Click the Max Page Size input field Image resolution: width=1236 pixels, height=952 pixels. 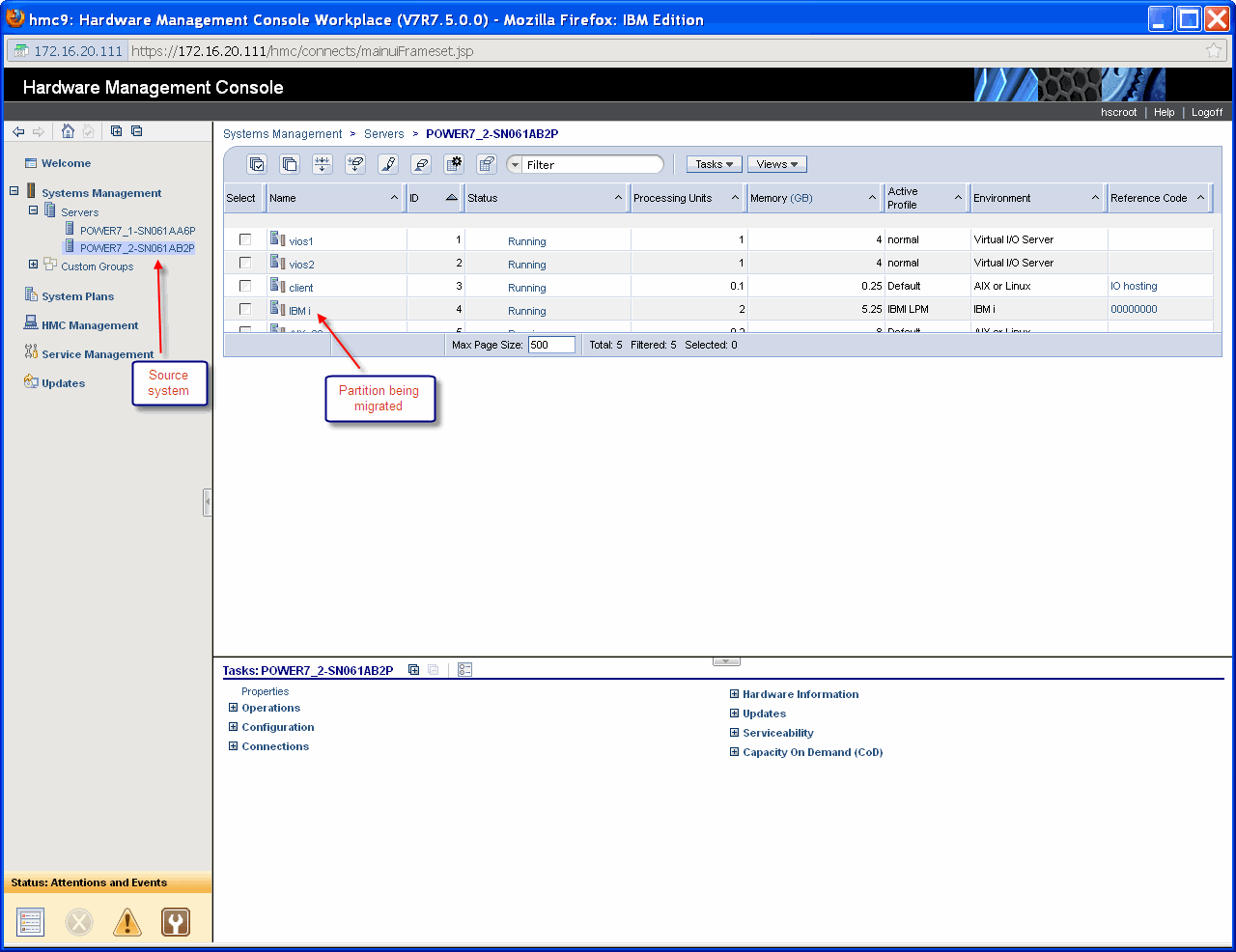tap(551, 345)
